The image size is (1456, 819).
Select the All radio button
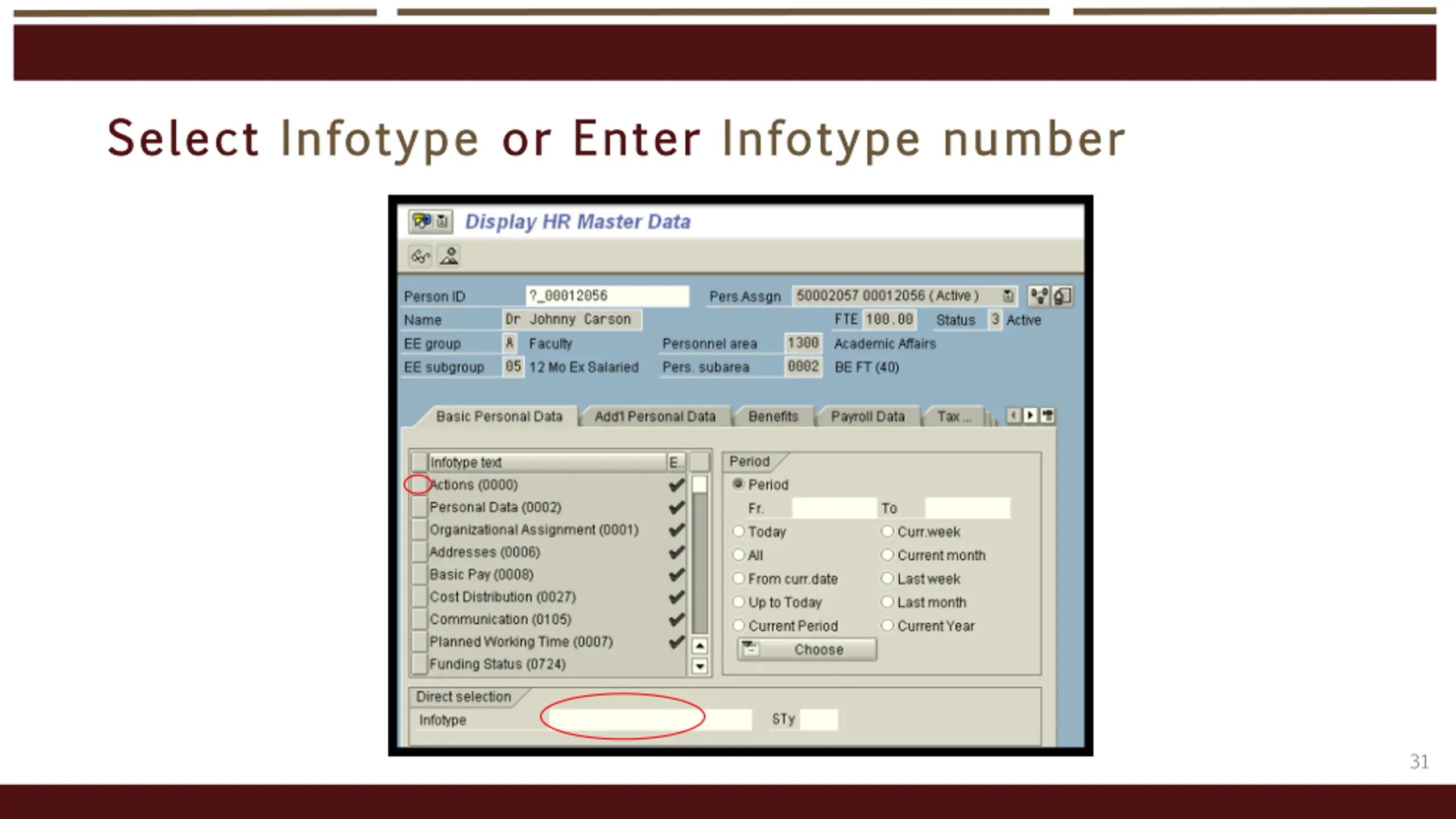coord(738,555)
